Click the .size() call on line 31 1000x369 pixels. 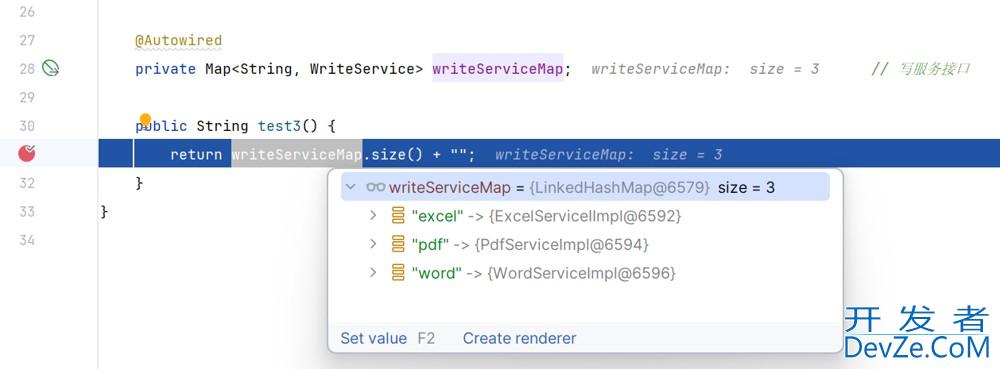coord(392,154)
